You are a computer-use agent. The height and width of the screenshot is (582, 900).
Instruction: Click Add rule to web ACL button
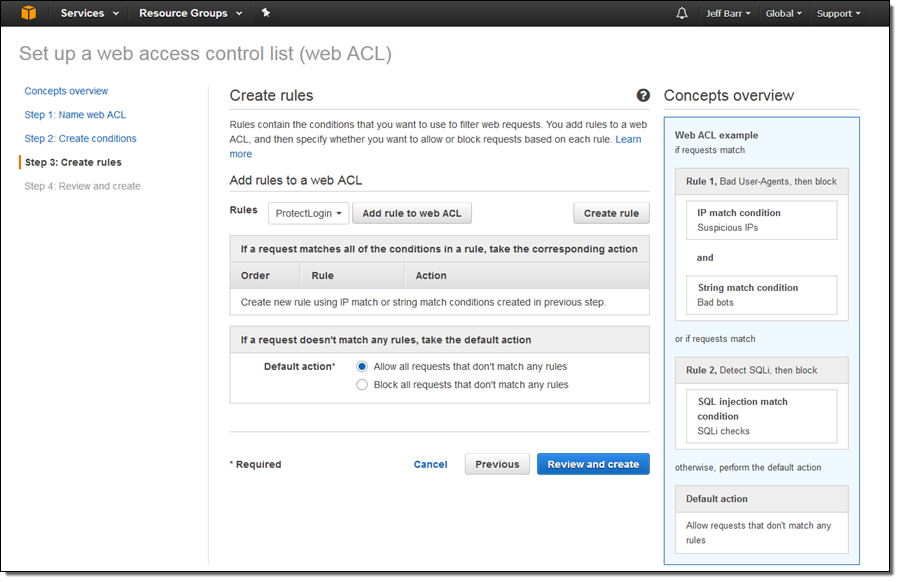coord(411,213)
